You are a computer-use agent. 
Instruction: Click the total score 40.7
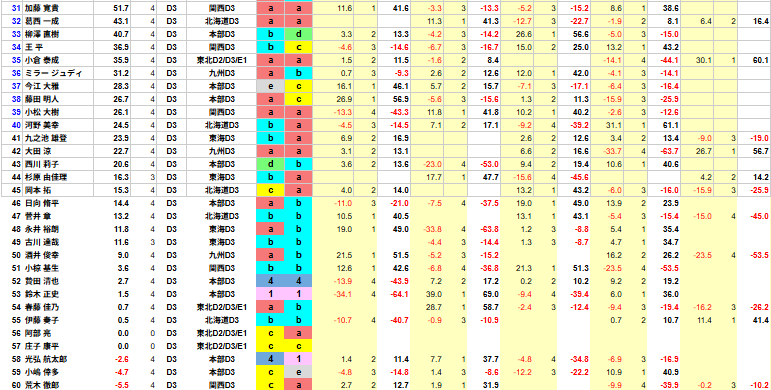(121, 34)
